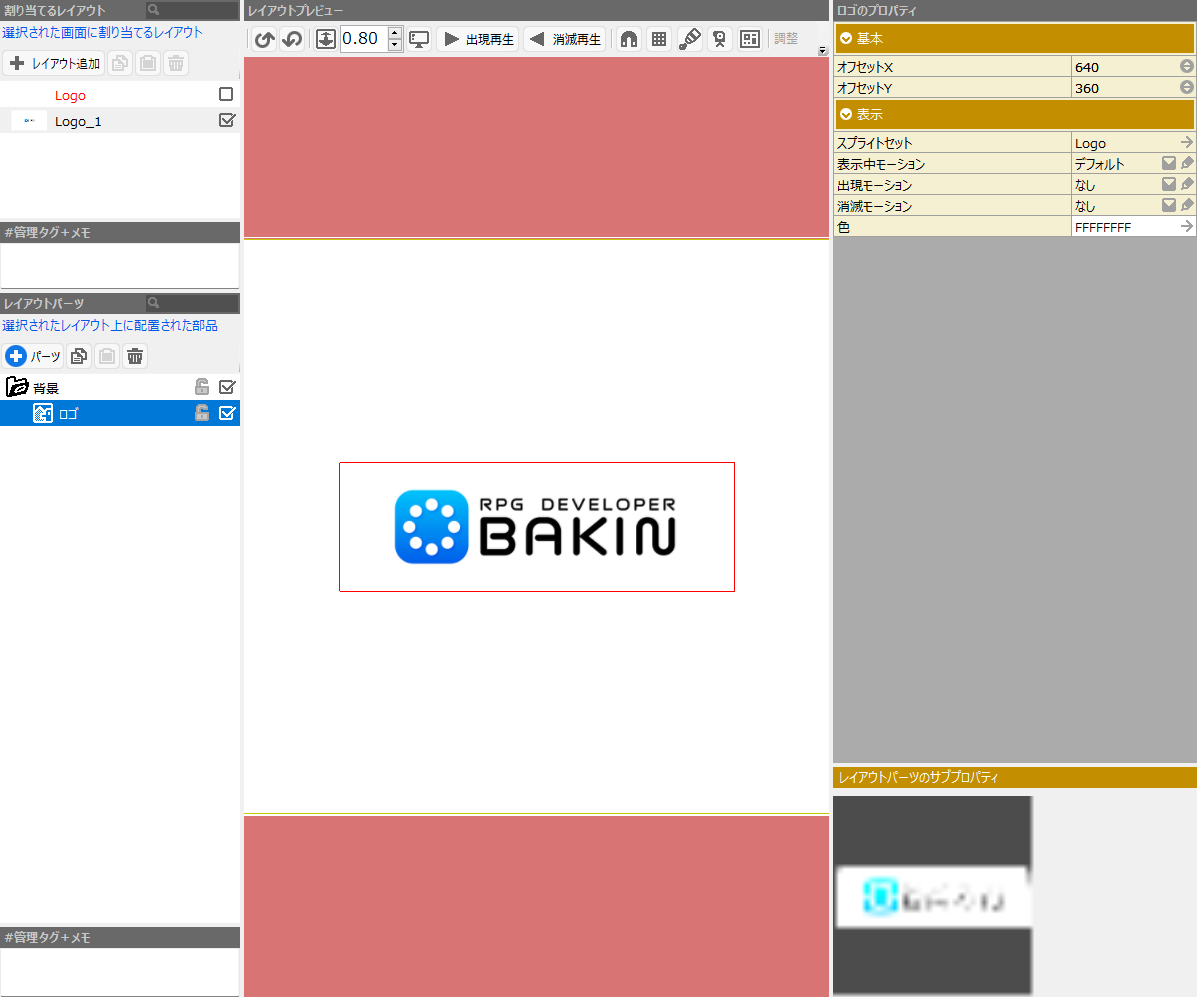This screenshot has height=997, width=1197.
Task: Click the fit-to-height zoom icon
Action: point(326,40)
